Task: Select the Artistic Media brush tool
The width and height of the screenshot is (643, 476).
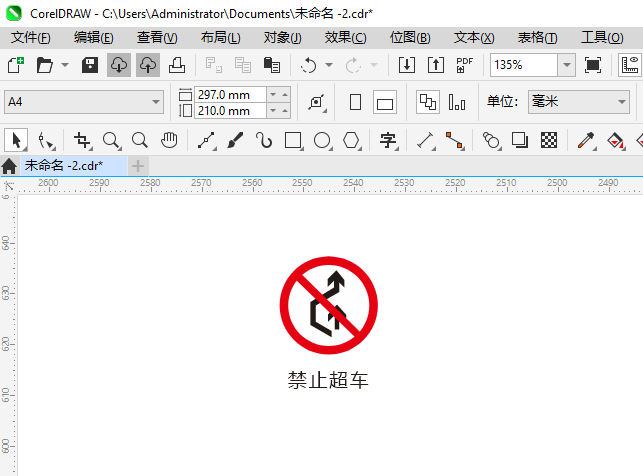Action: tap(235, 141)
